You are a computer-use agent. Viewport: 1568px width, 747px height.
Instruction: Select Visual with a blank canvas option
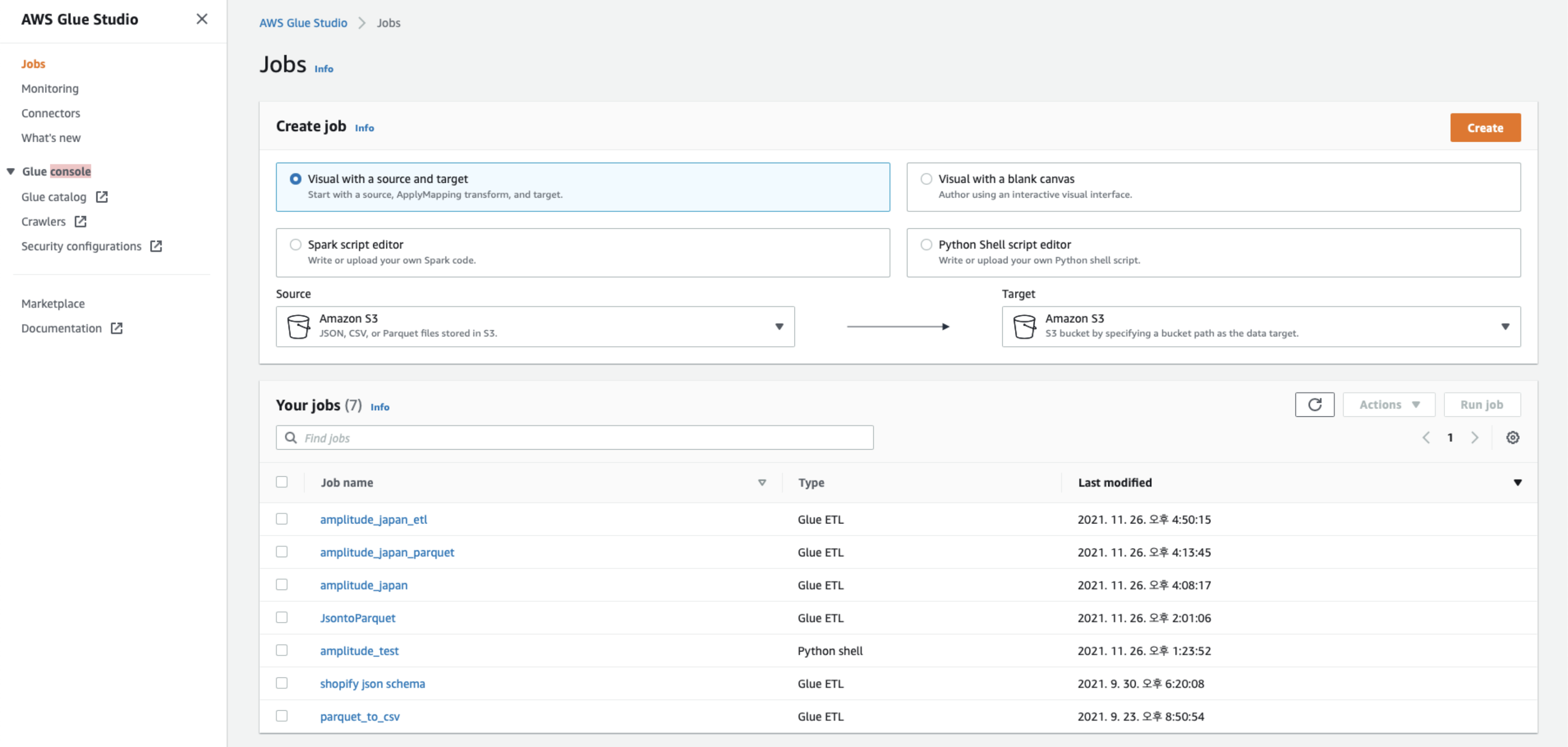coord(926,179)
